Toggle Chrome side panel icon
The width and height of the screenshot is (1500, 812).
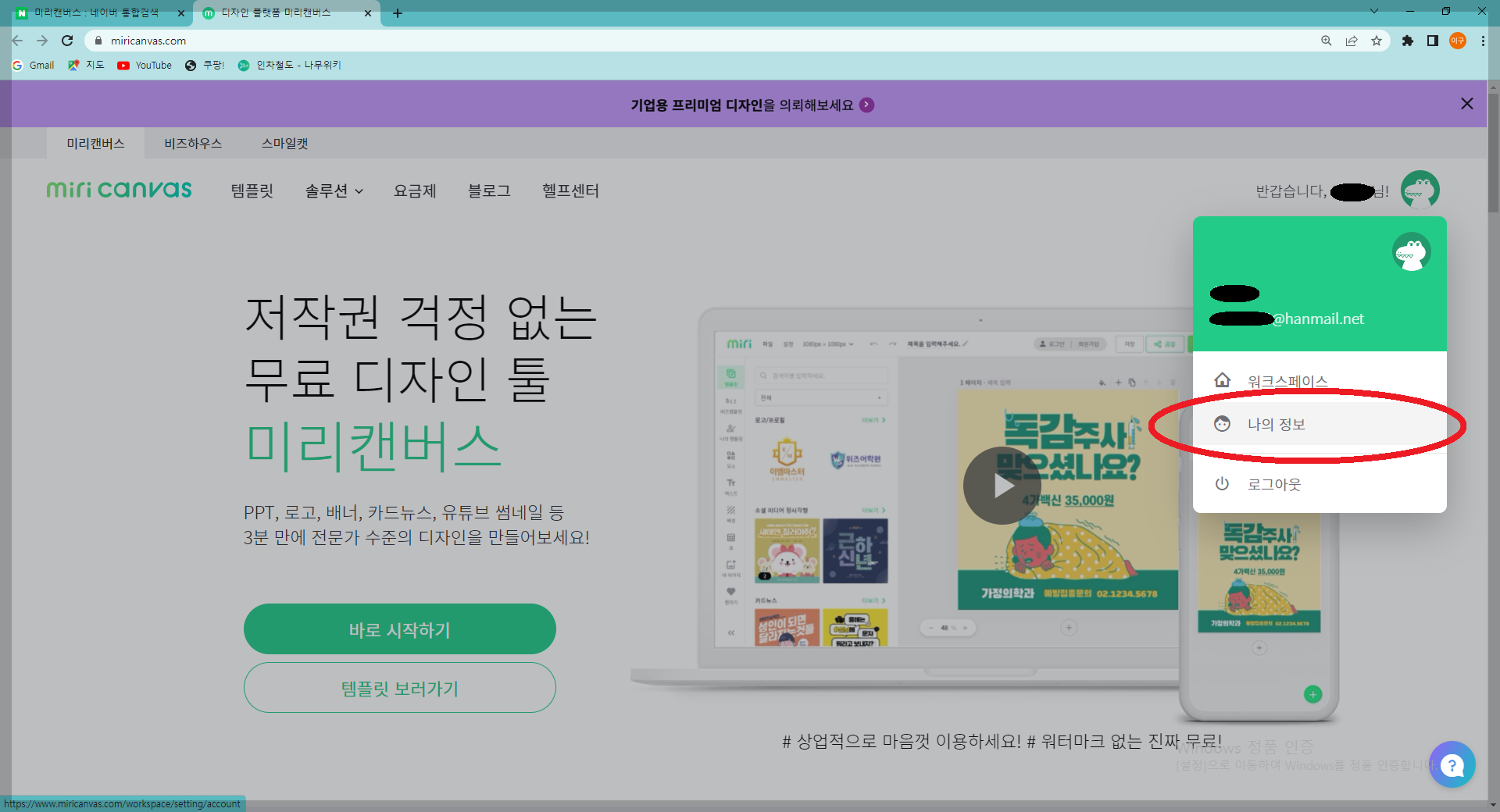(x=1433, y=41)
